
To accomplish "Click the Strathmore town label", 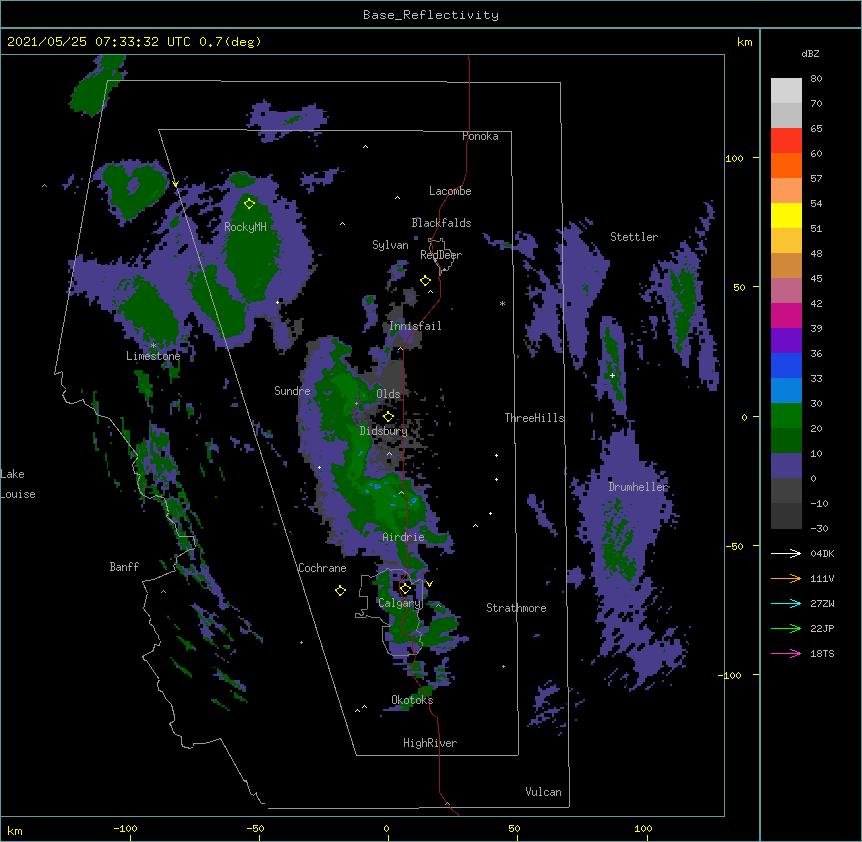I will [516, 608].
